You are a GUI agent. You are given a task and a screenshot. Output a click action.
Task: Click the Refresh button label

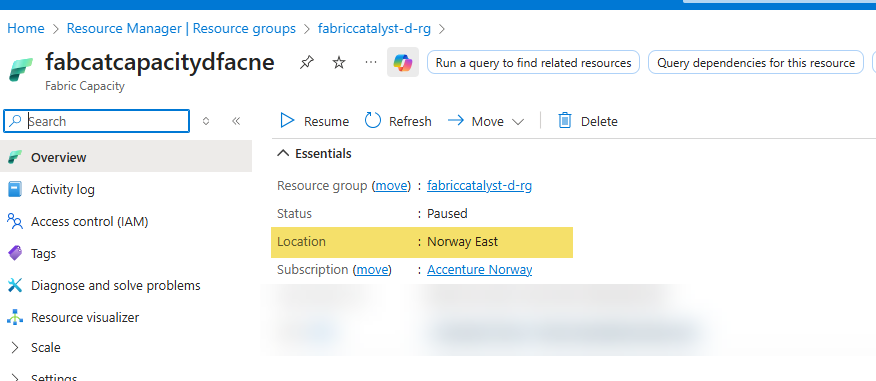coord(410,121)
